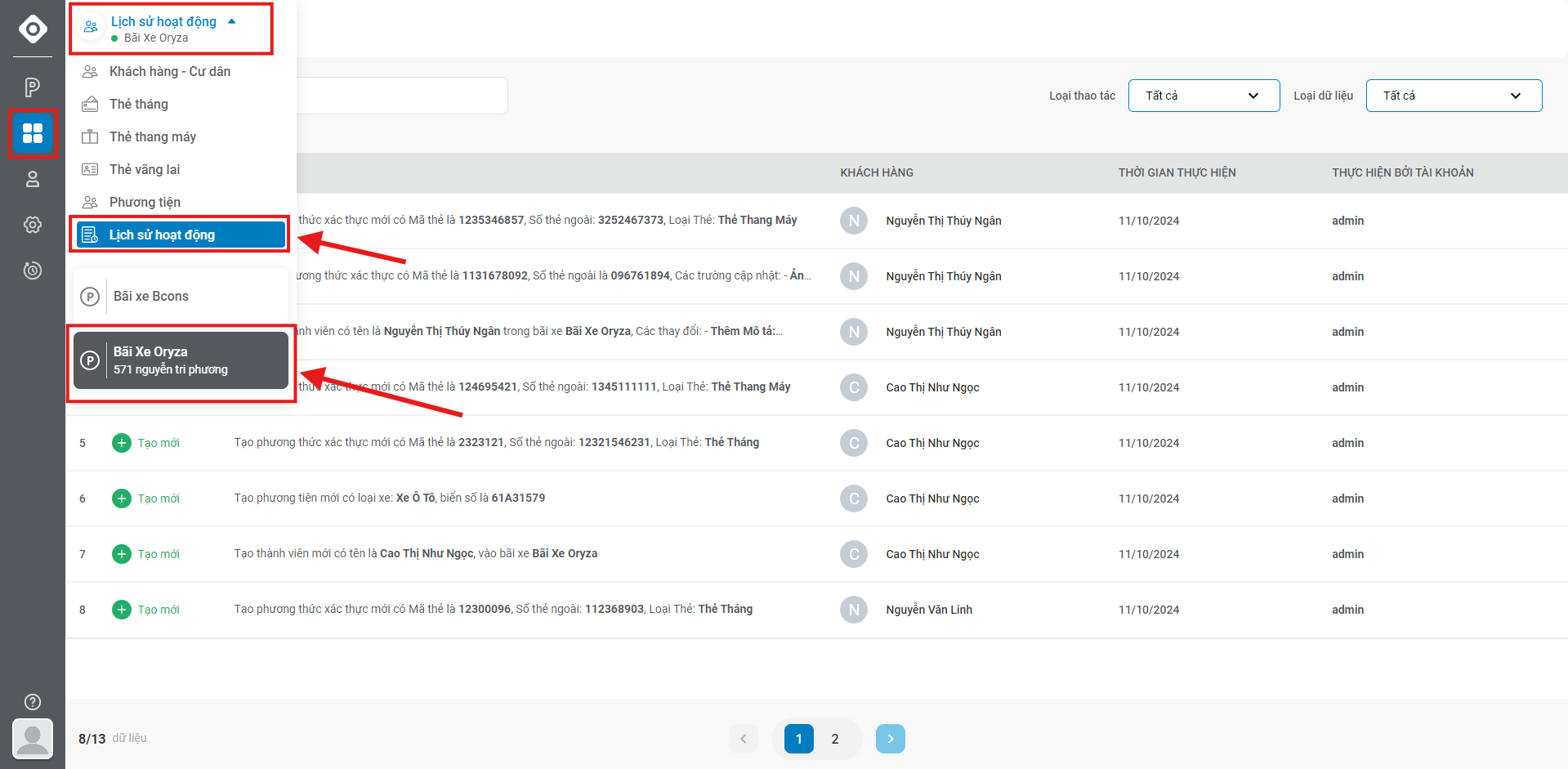Click Tạo mới plus icon in row 7
Screen dimensions: 1568x769
[x=122, y=554]
